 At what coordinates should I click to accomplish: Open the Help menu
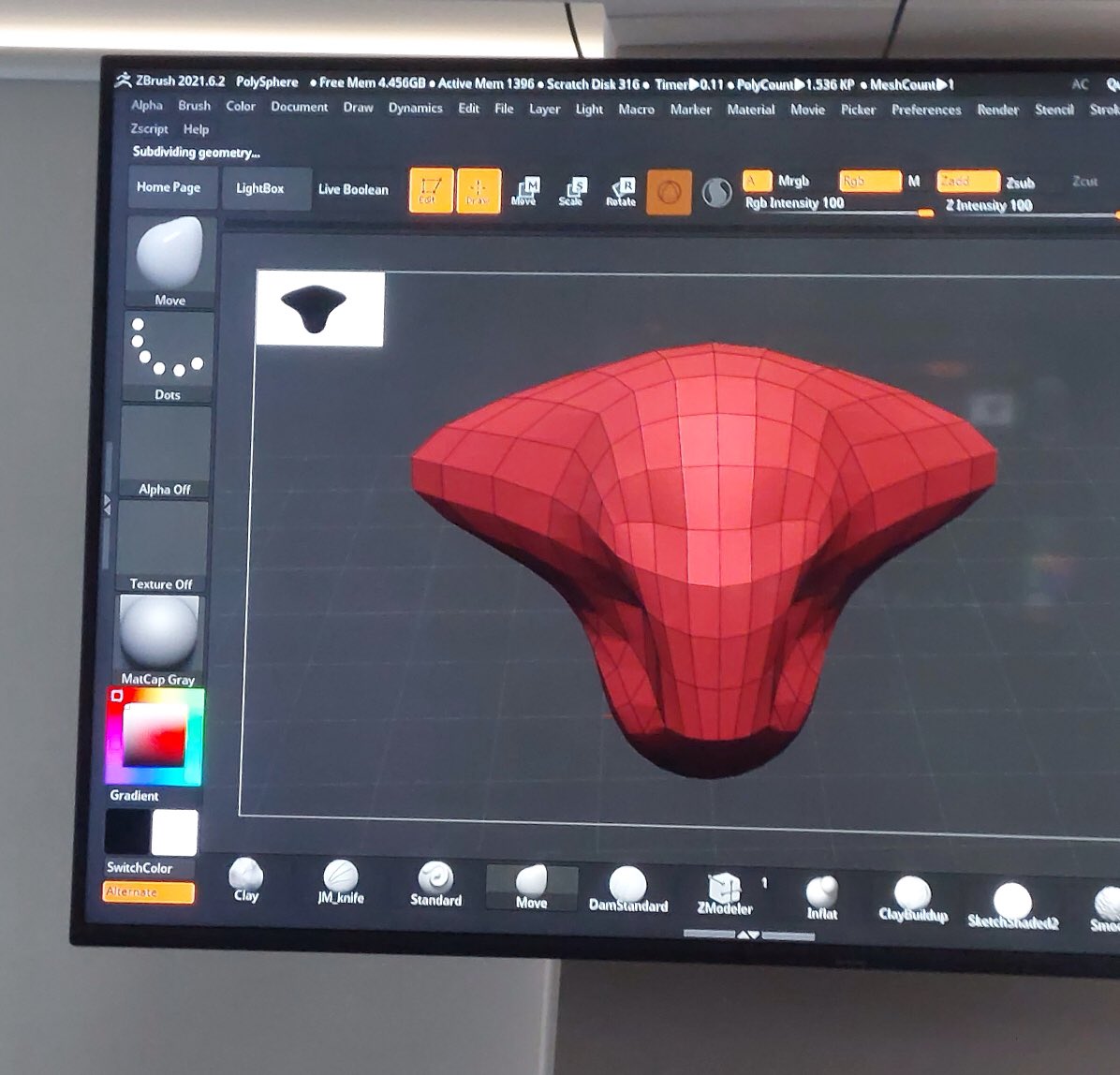point(196,129)
